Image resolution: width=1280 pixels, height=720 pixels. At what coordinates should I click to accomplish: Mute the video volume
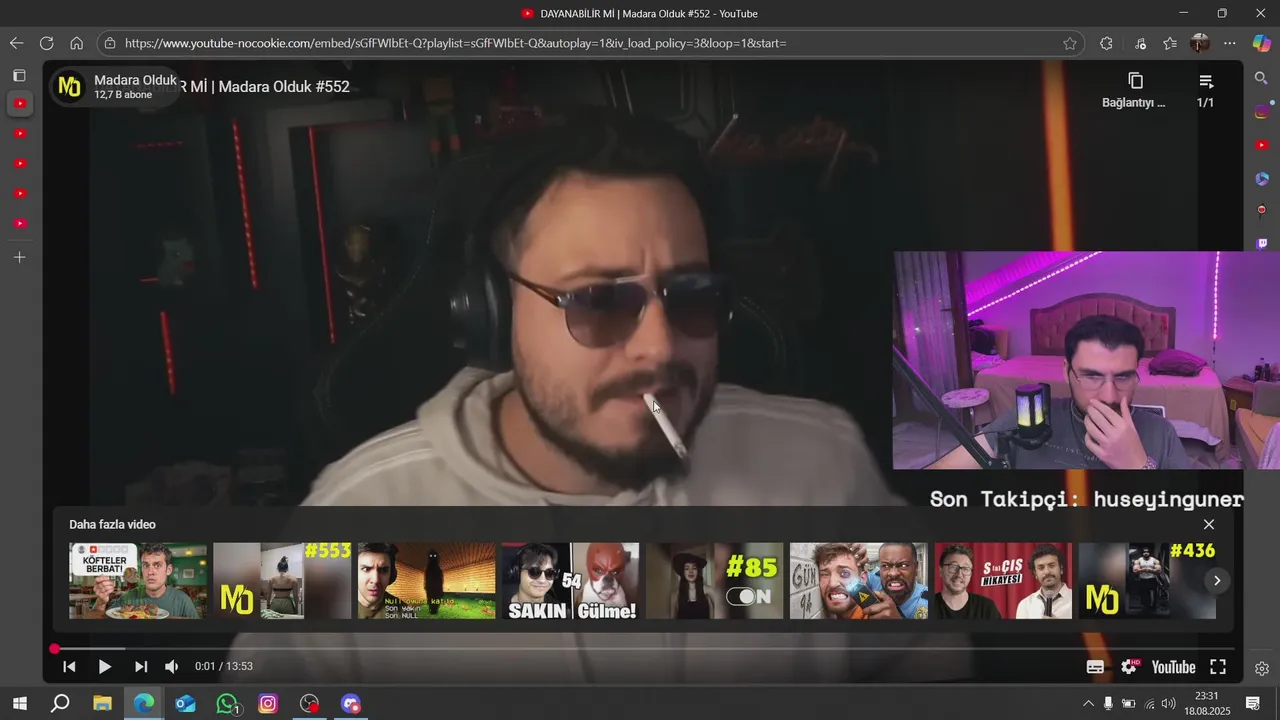click(172, 667)
